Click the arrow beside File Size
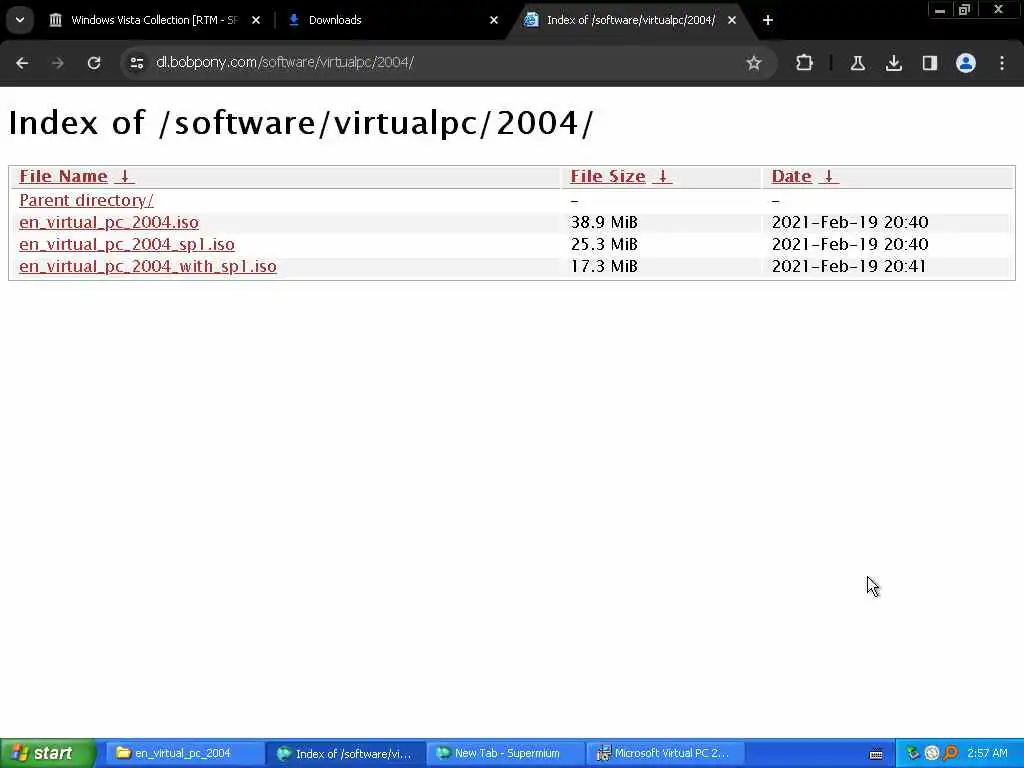Screen dimensions: 1024x768 (662, 176)
